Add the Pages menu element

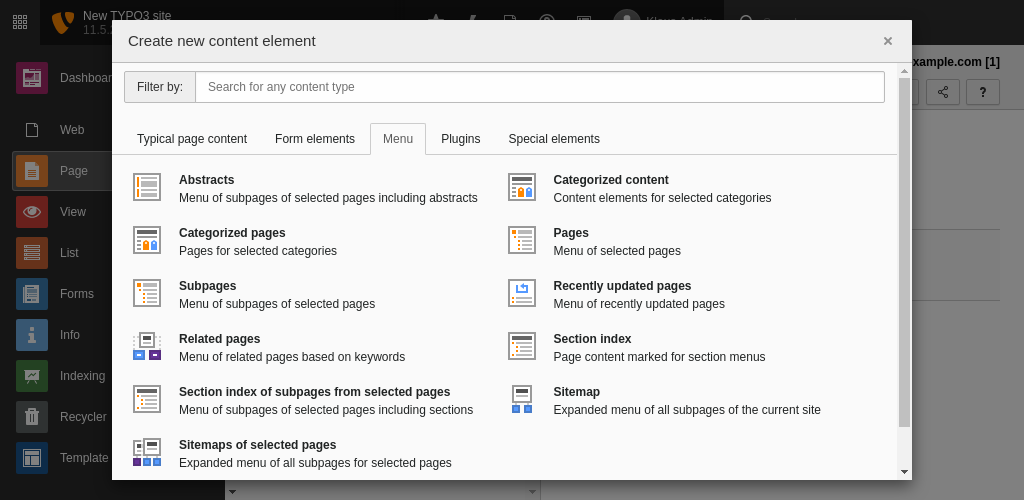[x=571, y=233]
